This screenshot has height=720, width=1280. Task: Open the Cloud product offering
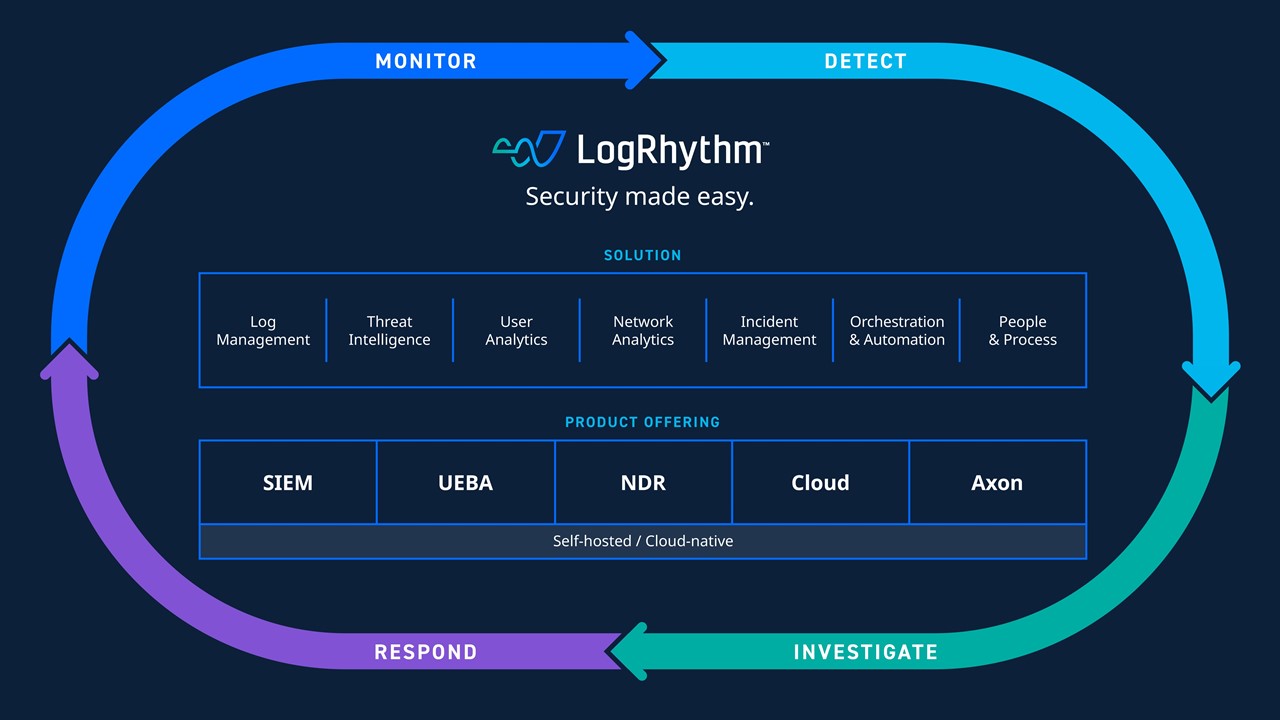coord(820,483)
